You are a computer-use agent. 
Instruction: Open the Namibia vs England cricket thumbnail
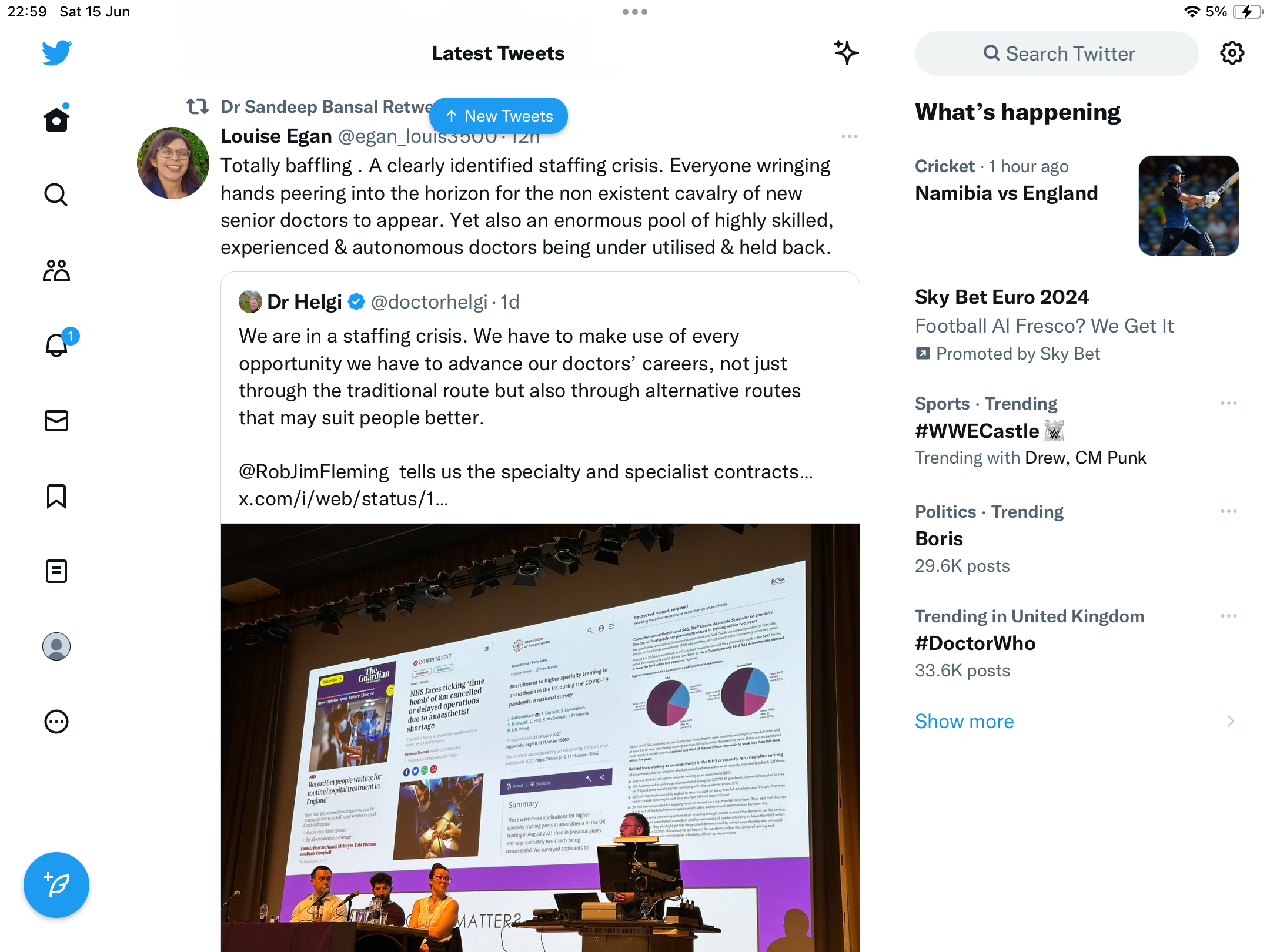[1189, 206]
